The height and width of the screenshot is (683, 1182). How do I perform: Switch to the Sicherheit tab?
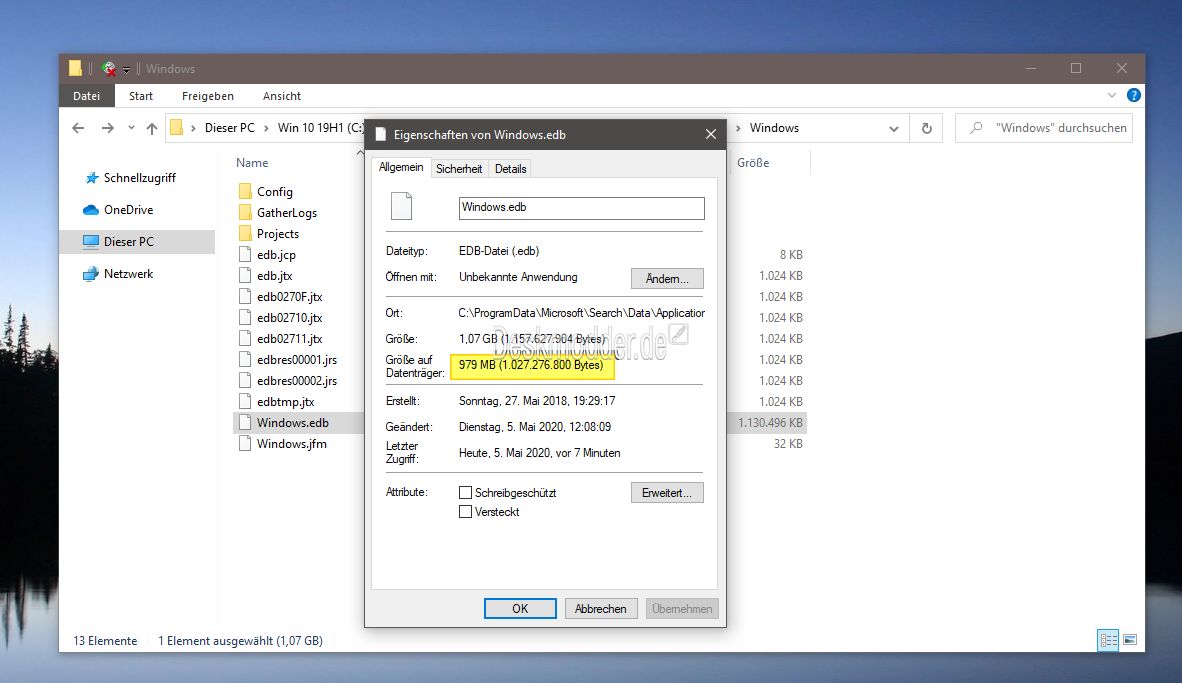[459, 169]
